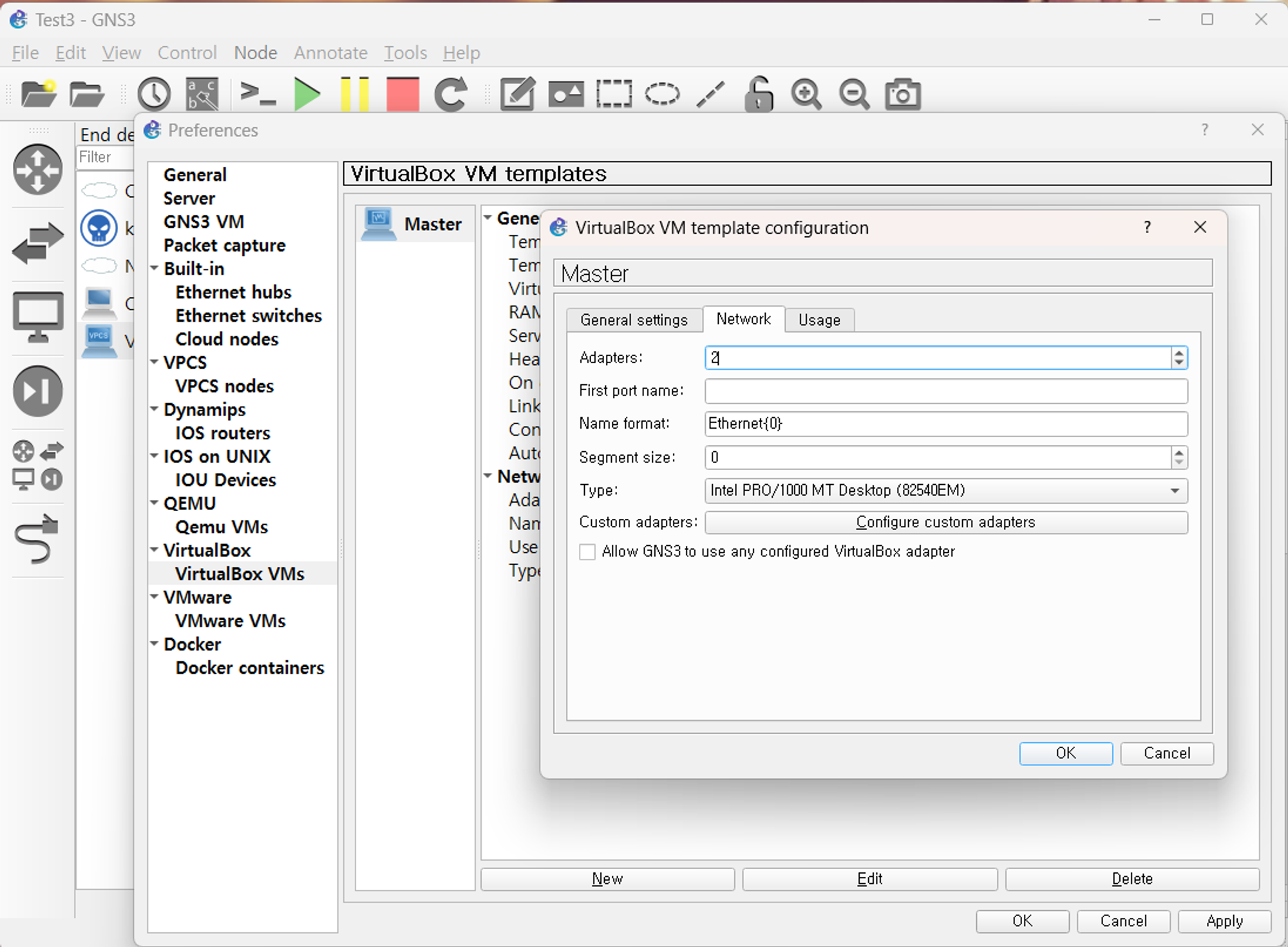Open the Tools menu
Screen dimensions: 1288x947
point(405,53)
